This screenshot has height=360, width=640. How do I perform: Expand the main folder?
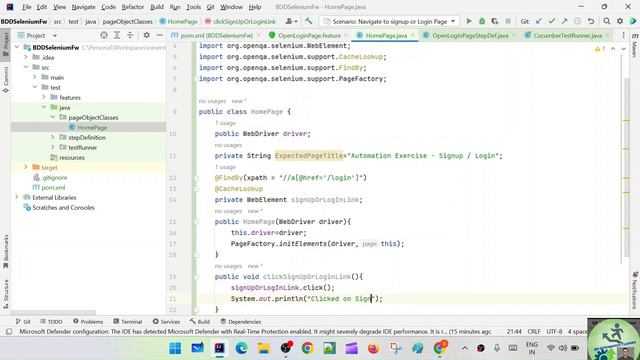click(x=35, y=77)
